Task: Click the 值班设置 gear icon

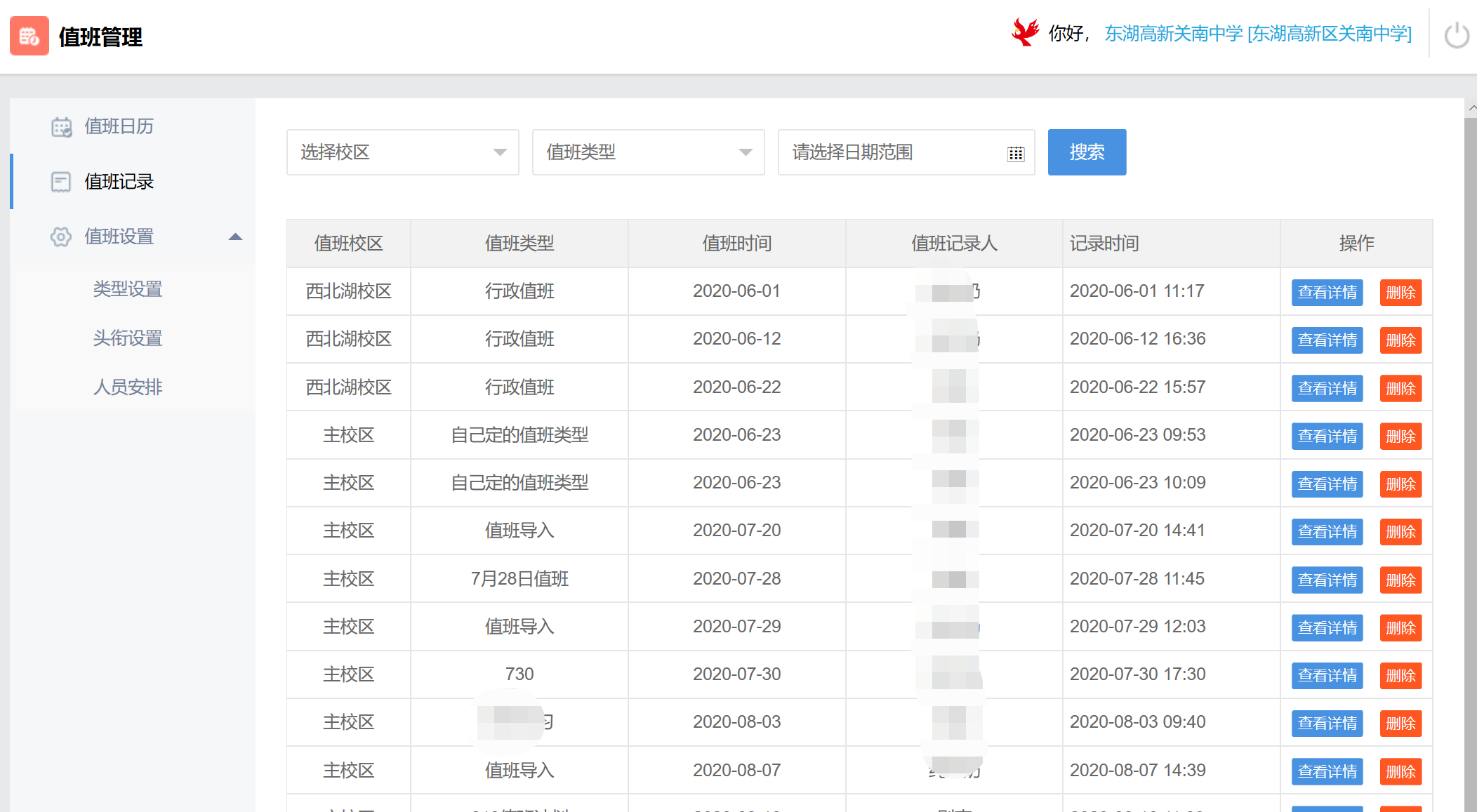Action: 61,237
